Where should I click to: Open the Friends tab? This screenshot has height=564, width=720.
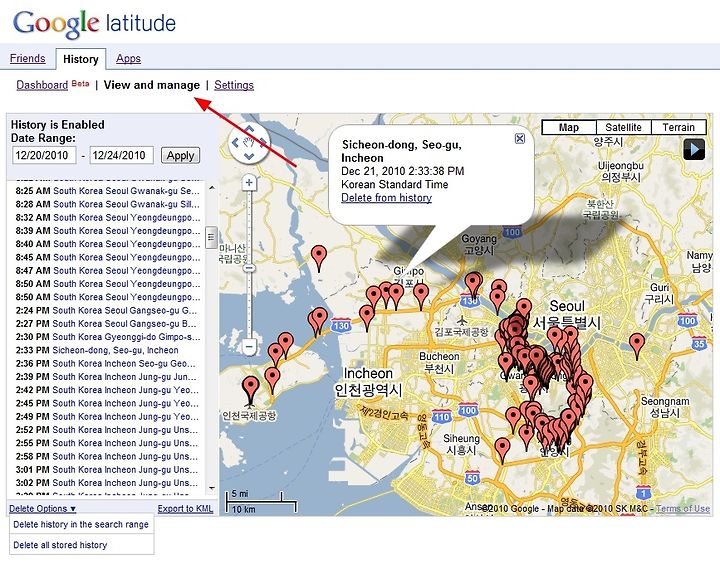coord(28,58)
